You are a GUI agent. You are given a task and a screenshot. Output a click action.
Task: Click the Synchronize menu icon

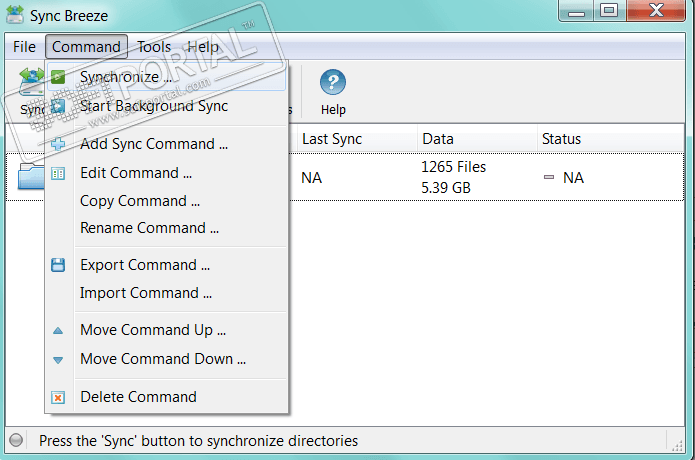[x=59, y=77]
